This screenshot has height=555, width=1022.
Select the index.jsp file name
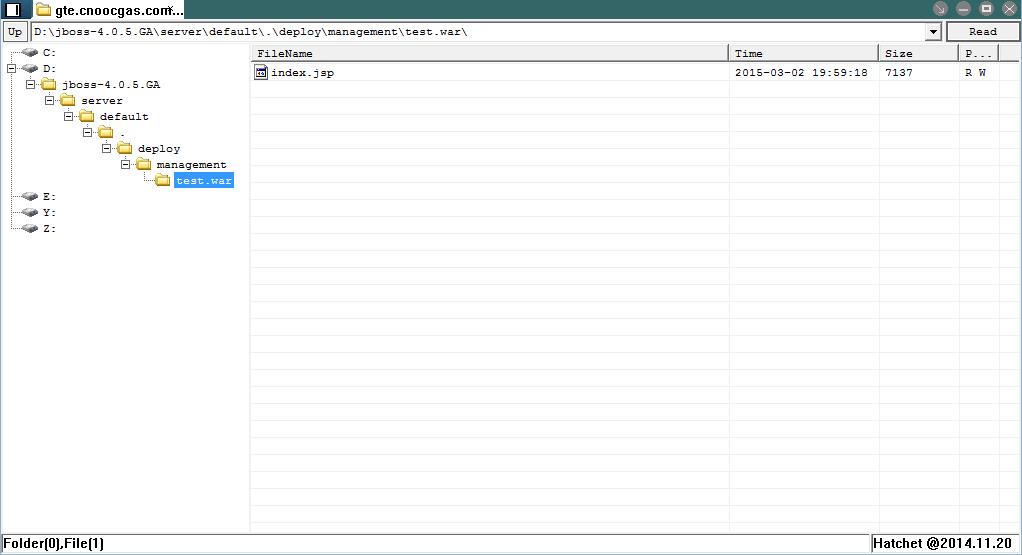[302, 73]
